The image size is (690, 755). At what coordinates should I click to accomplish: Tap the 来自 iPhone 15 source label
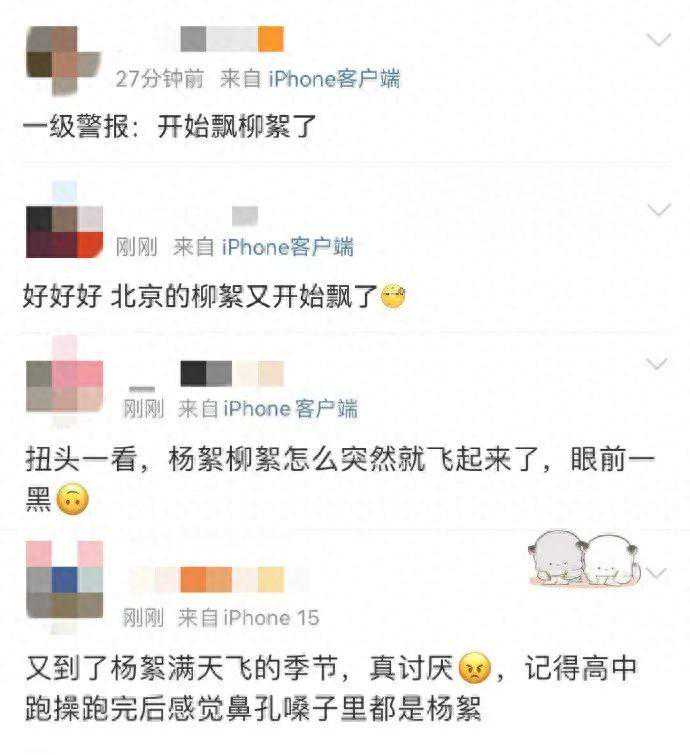pos(248,618)
